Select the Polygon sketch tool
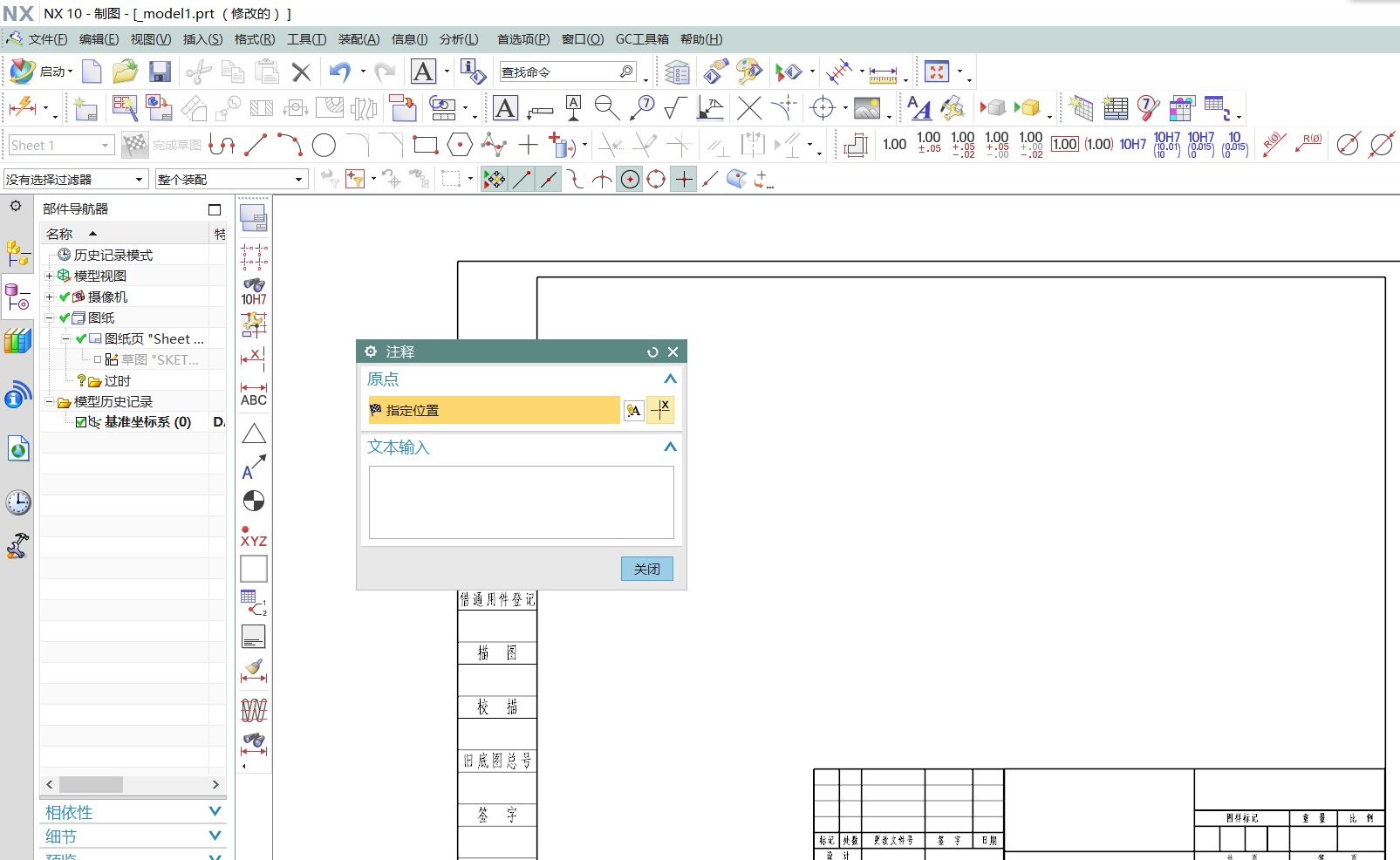1400x860 pixels. point(460,145)
